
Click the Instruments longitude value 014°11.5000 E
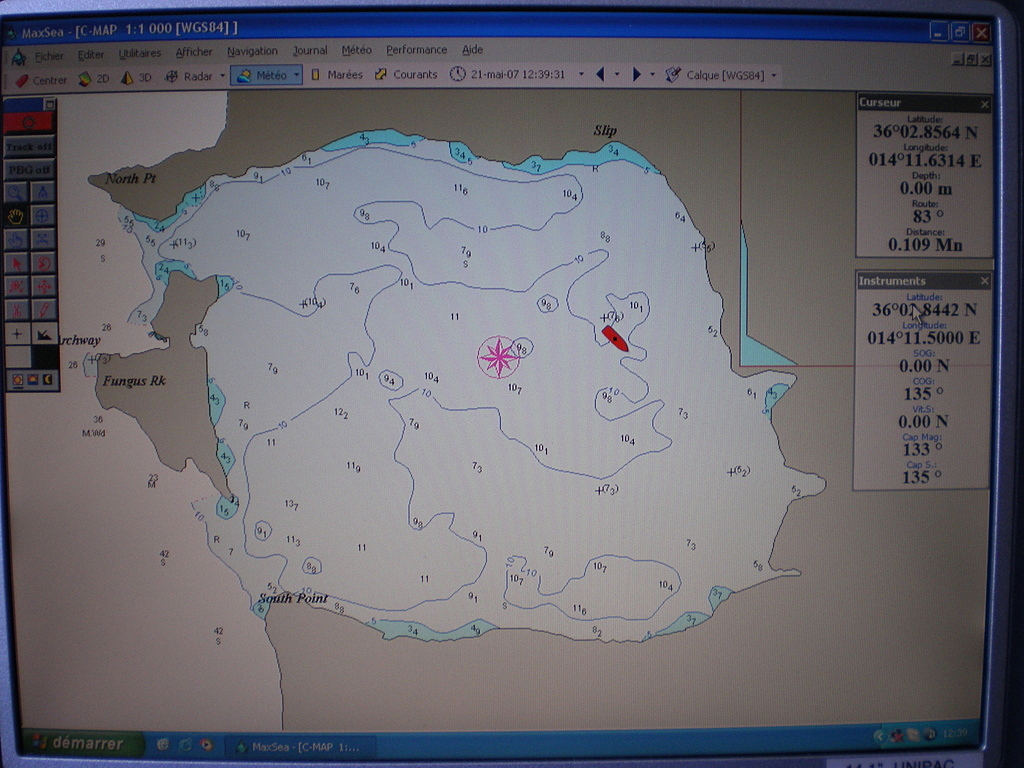pos(923,338)
